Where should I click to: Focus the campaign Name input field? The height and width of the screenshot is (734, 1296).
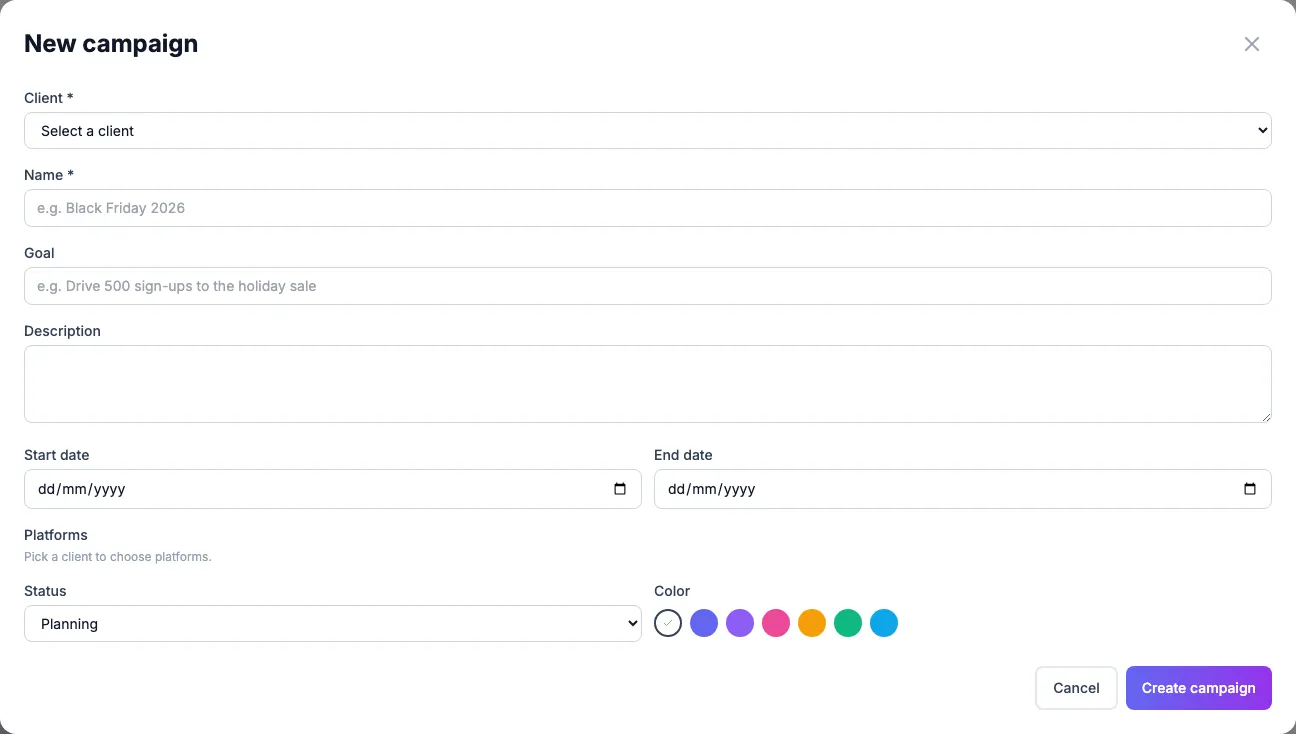tap(648, 208)
